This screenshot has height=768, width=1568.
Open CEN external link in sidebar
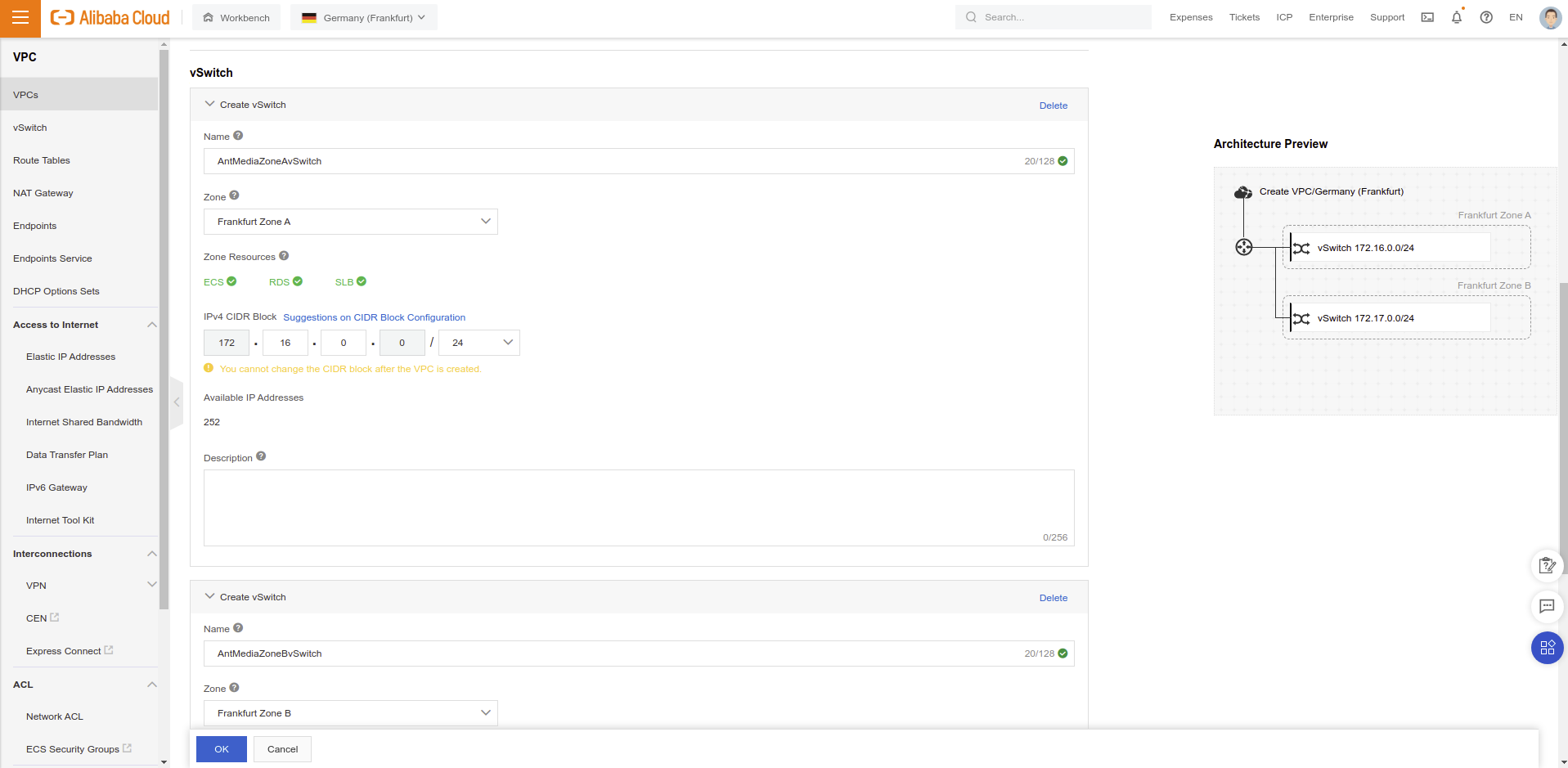43,618
